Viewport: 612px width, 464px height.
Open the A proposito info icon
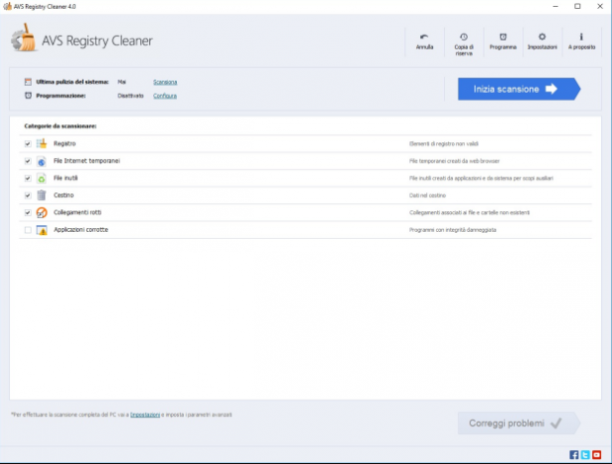(x=582, y=41)
